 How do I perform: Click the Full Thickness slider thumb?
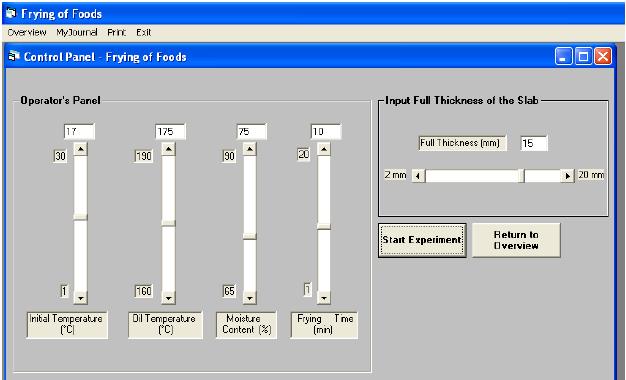(x=521, y=176)
